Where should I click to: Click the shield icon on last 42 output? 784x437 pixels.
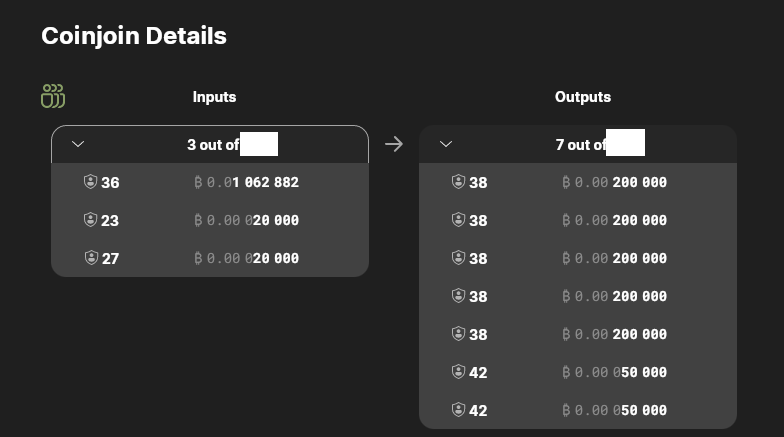458,410
